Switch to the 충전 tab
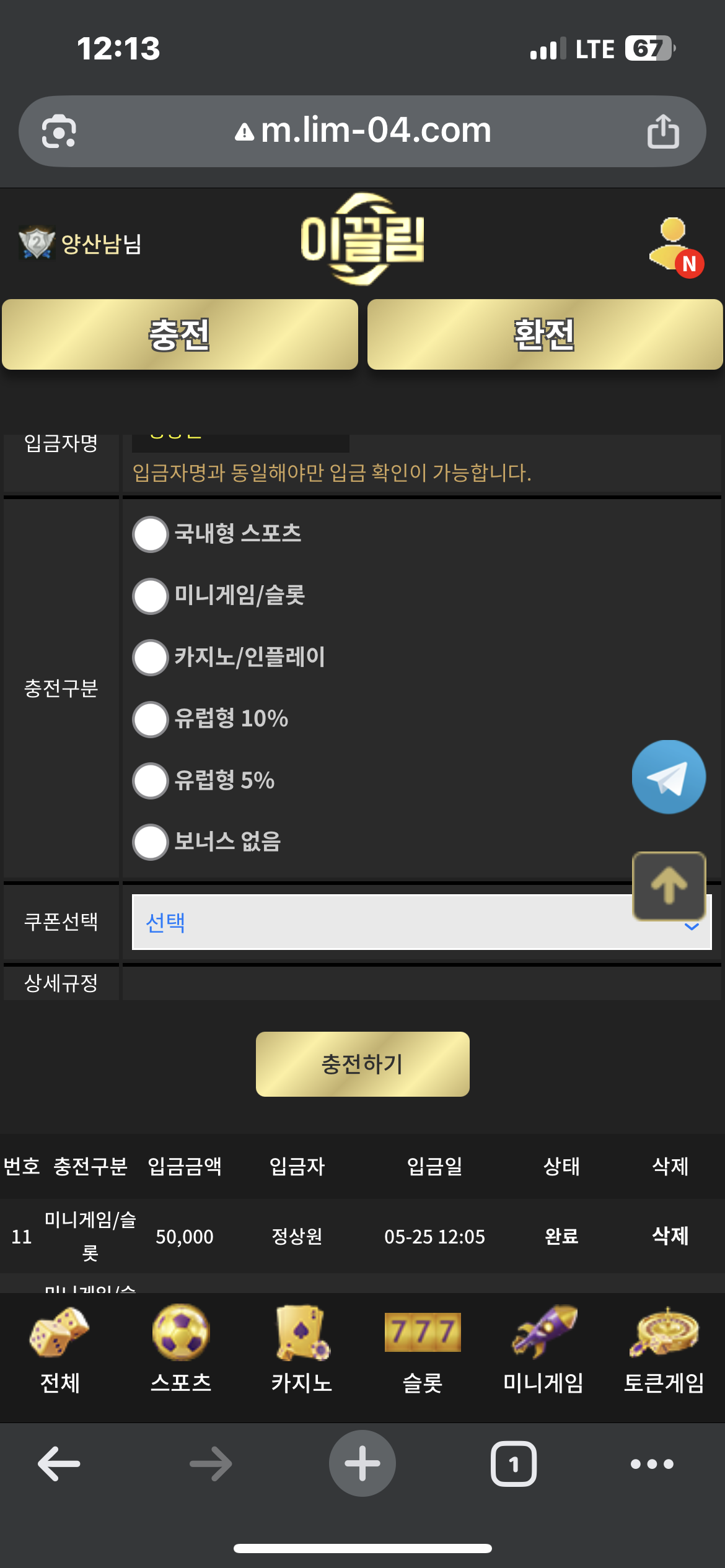This screenshot has width=725, height=1568. [180, 334]
